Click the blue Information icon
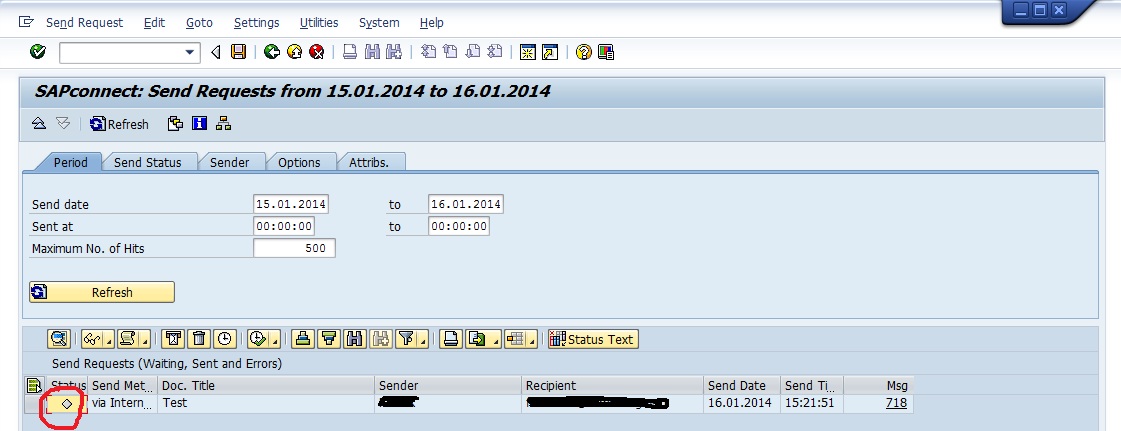 pos(199,124)
